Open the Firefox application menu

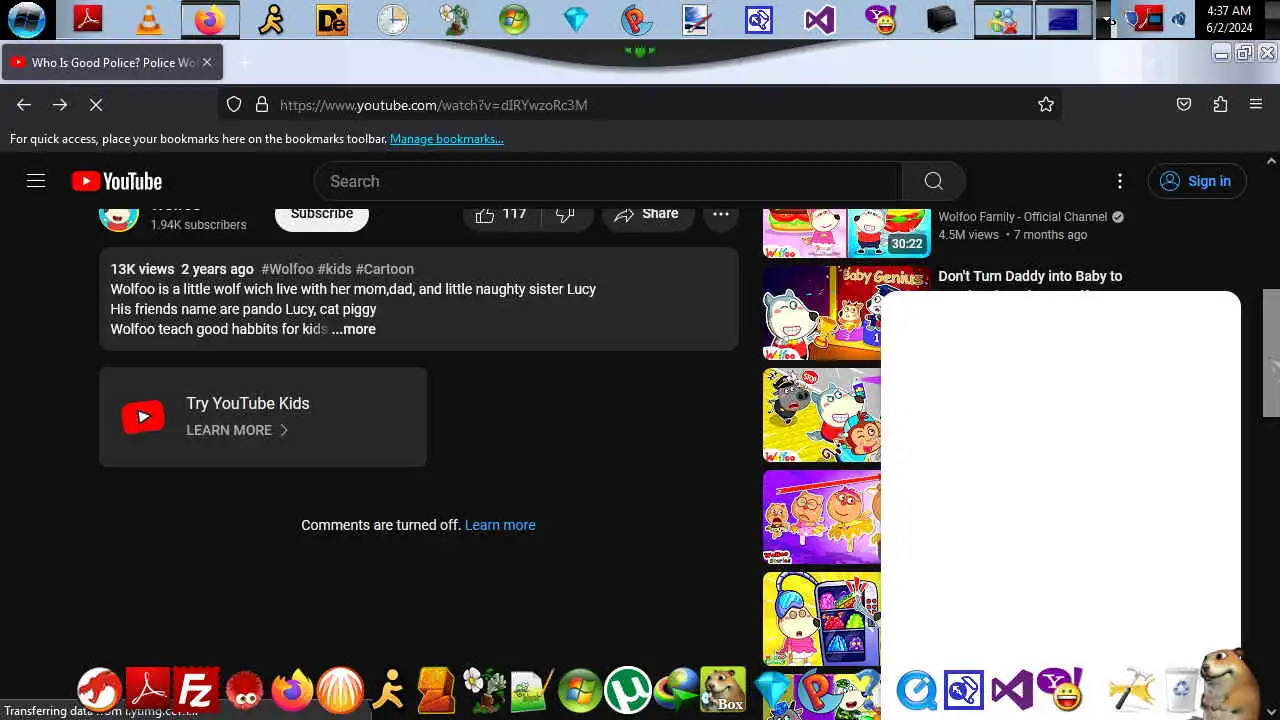(1256, 105)
